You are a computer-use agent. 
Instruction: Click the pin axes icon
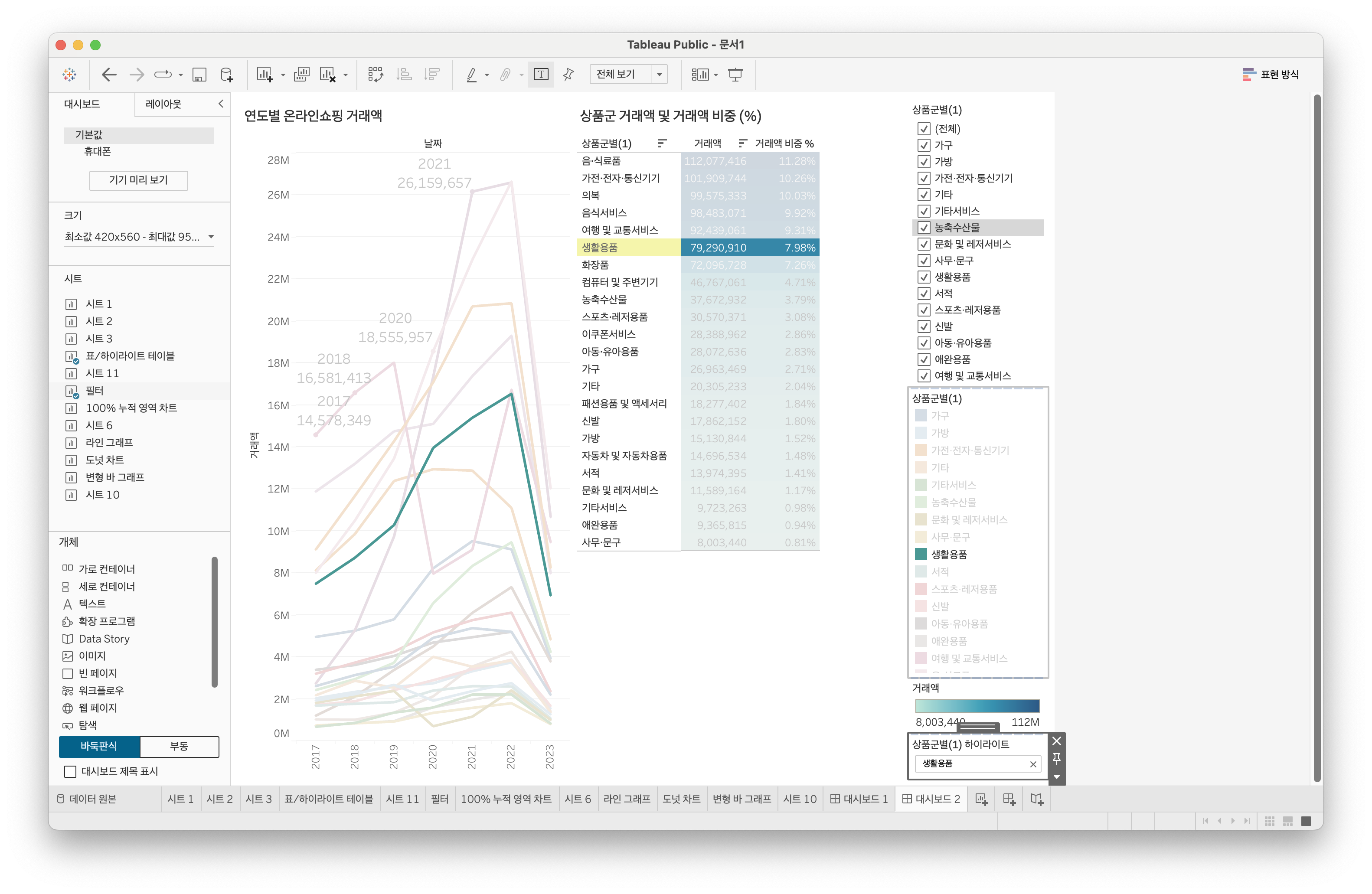[x=568, y=75]
